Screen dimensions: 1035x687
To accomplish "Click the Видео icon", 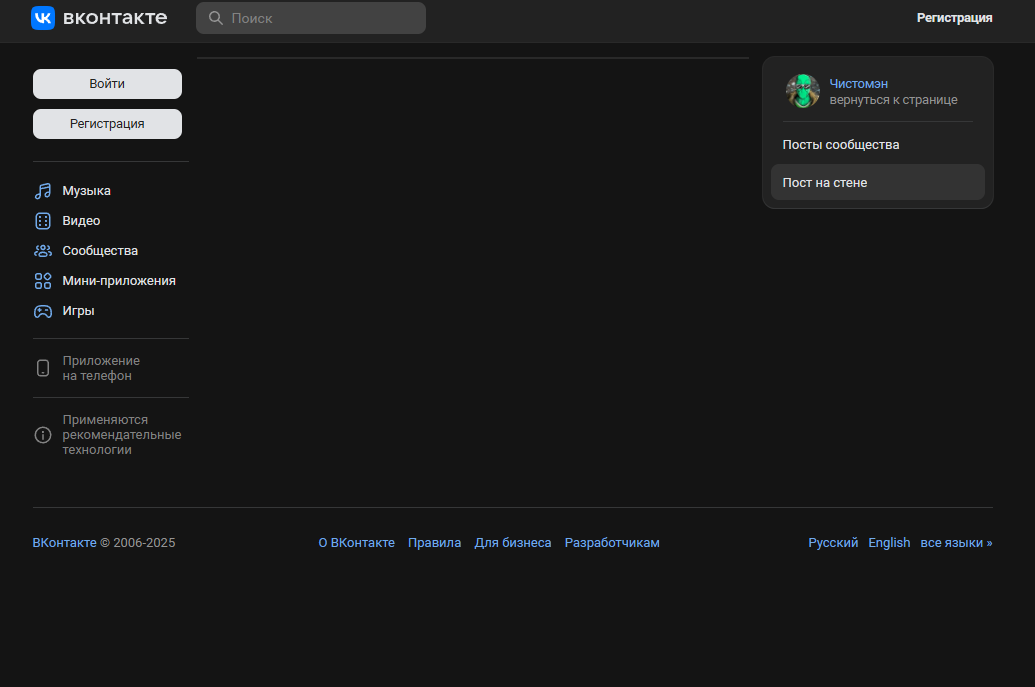I will 43,221.
